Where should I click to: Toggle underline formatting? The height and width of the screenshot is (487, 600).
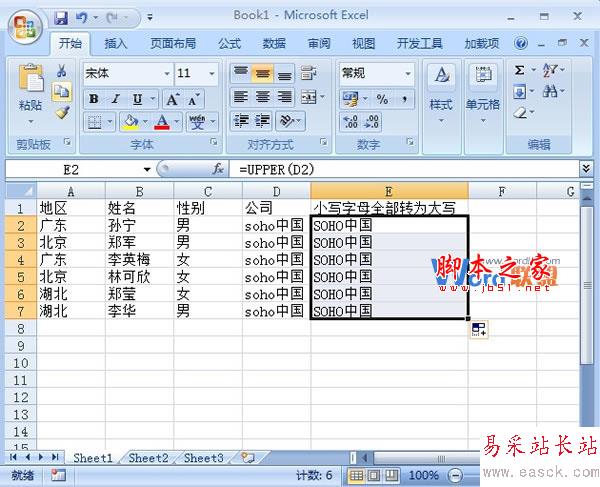tap(137, 99)
